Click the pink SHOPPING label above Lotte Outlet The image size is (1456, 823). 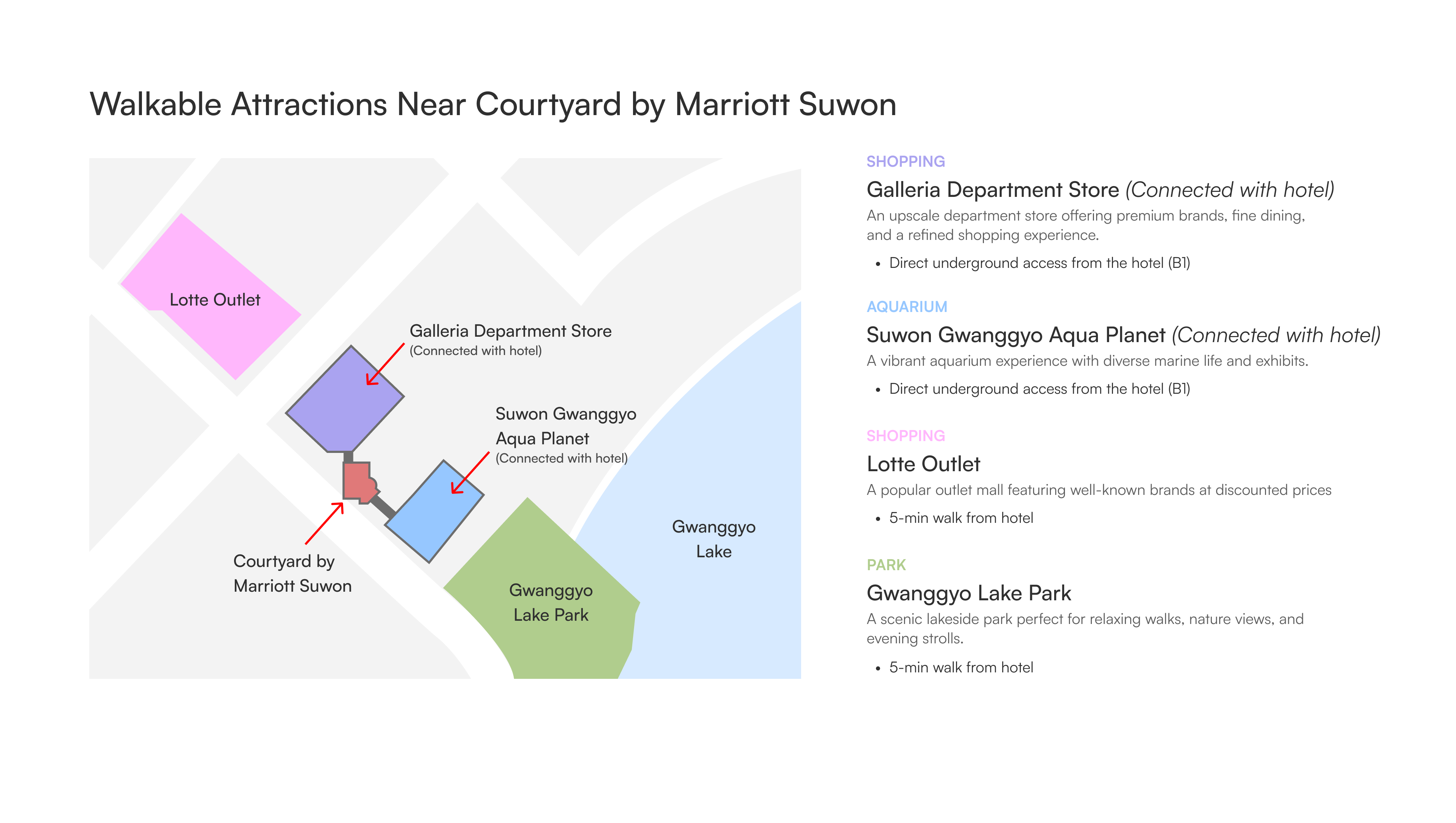pos(905,436)
